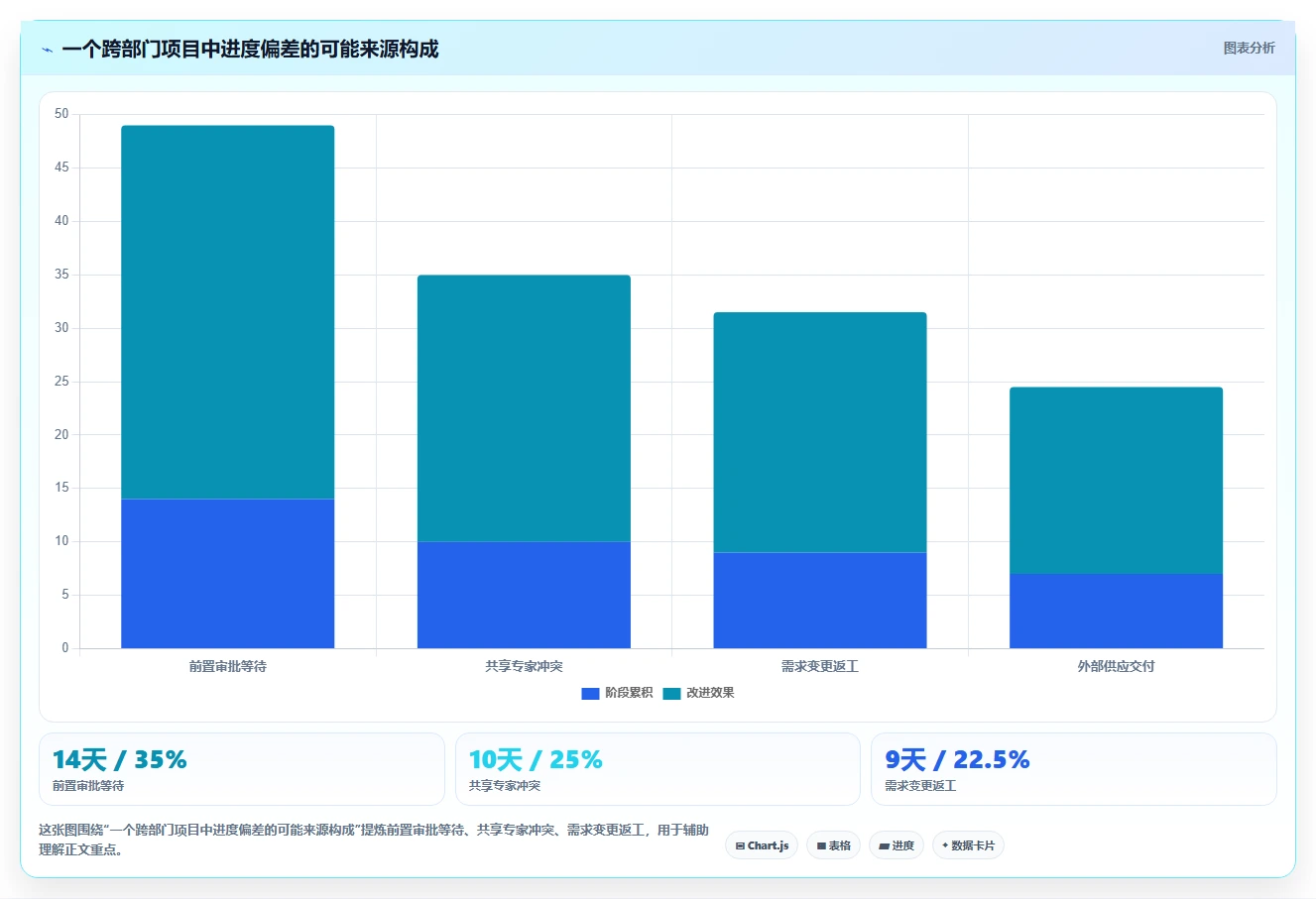
Task: Click the description paragraph below the cards
Action: click(374, 840)
